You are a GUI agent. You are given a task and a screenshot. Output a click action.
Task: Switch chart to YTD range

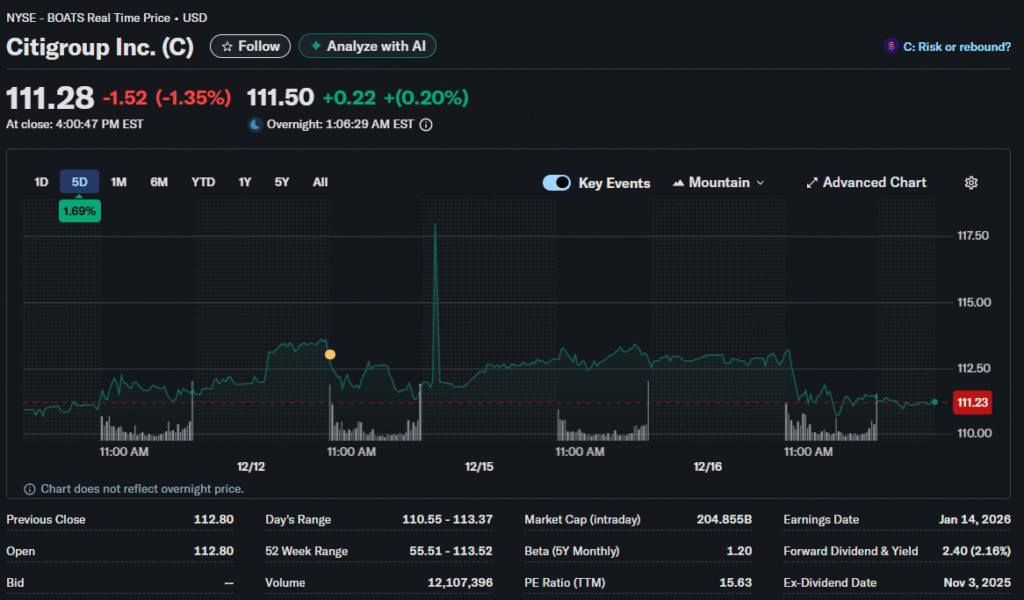[203, 182]
